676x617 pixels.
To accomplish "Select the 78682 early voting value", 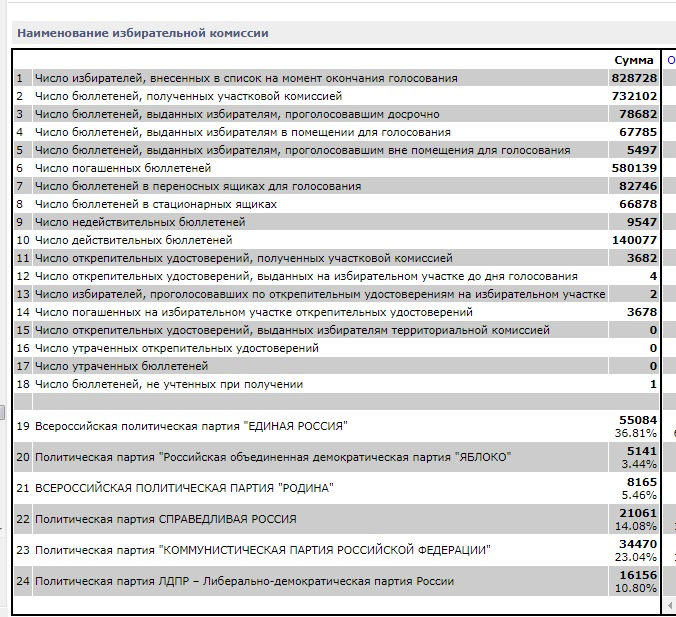I will pyautogui.click(x=638, y=114).
